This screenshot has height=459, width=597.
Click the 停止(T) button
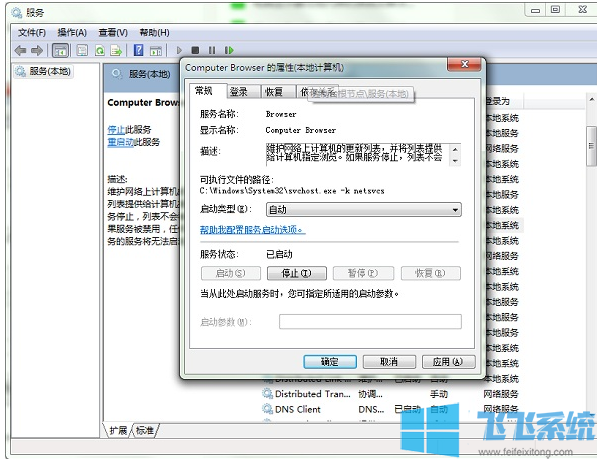(297, 273)
